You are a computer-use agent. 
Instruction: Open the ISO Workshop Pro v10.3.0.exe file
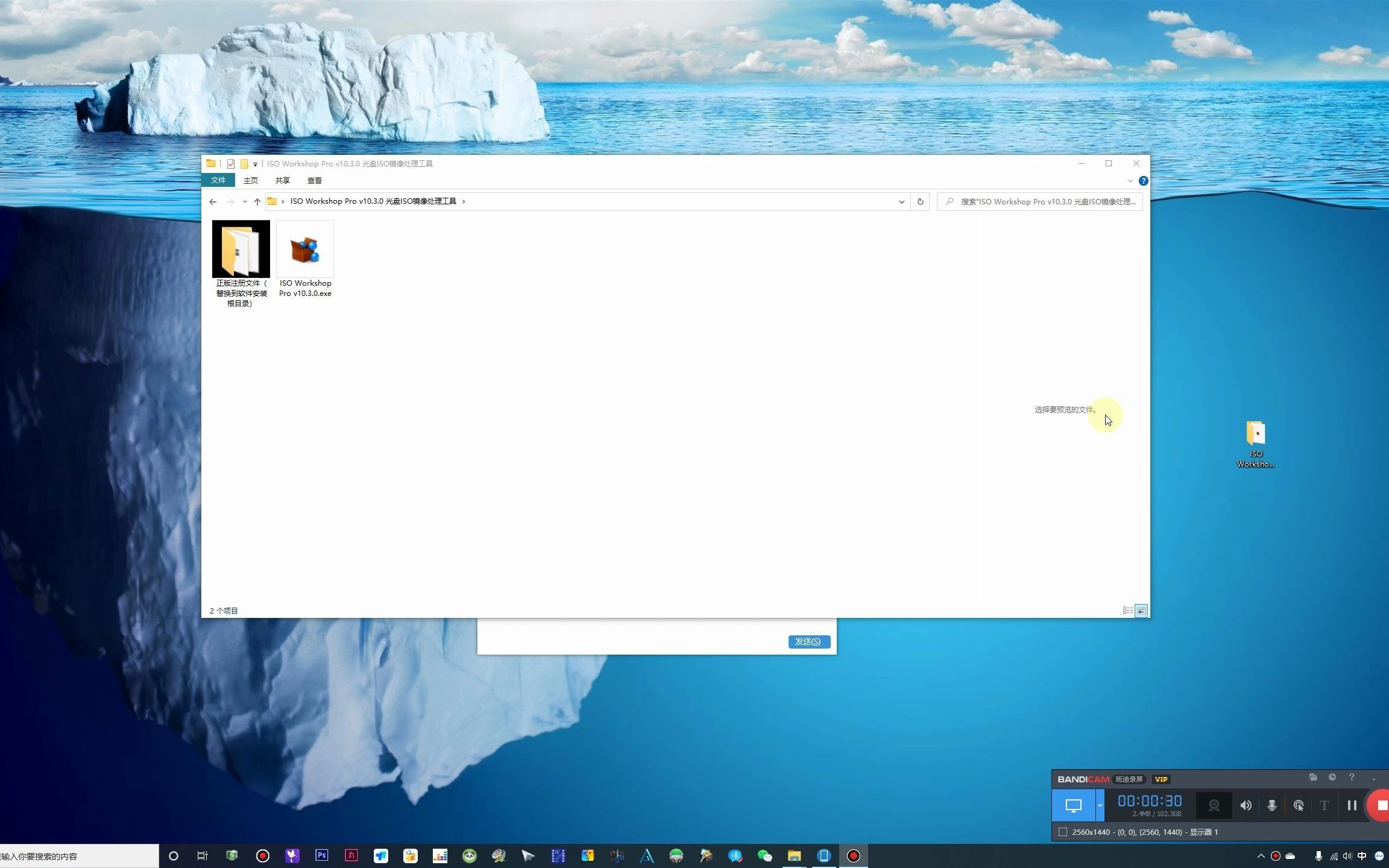[x=304, y=250]
